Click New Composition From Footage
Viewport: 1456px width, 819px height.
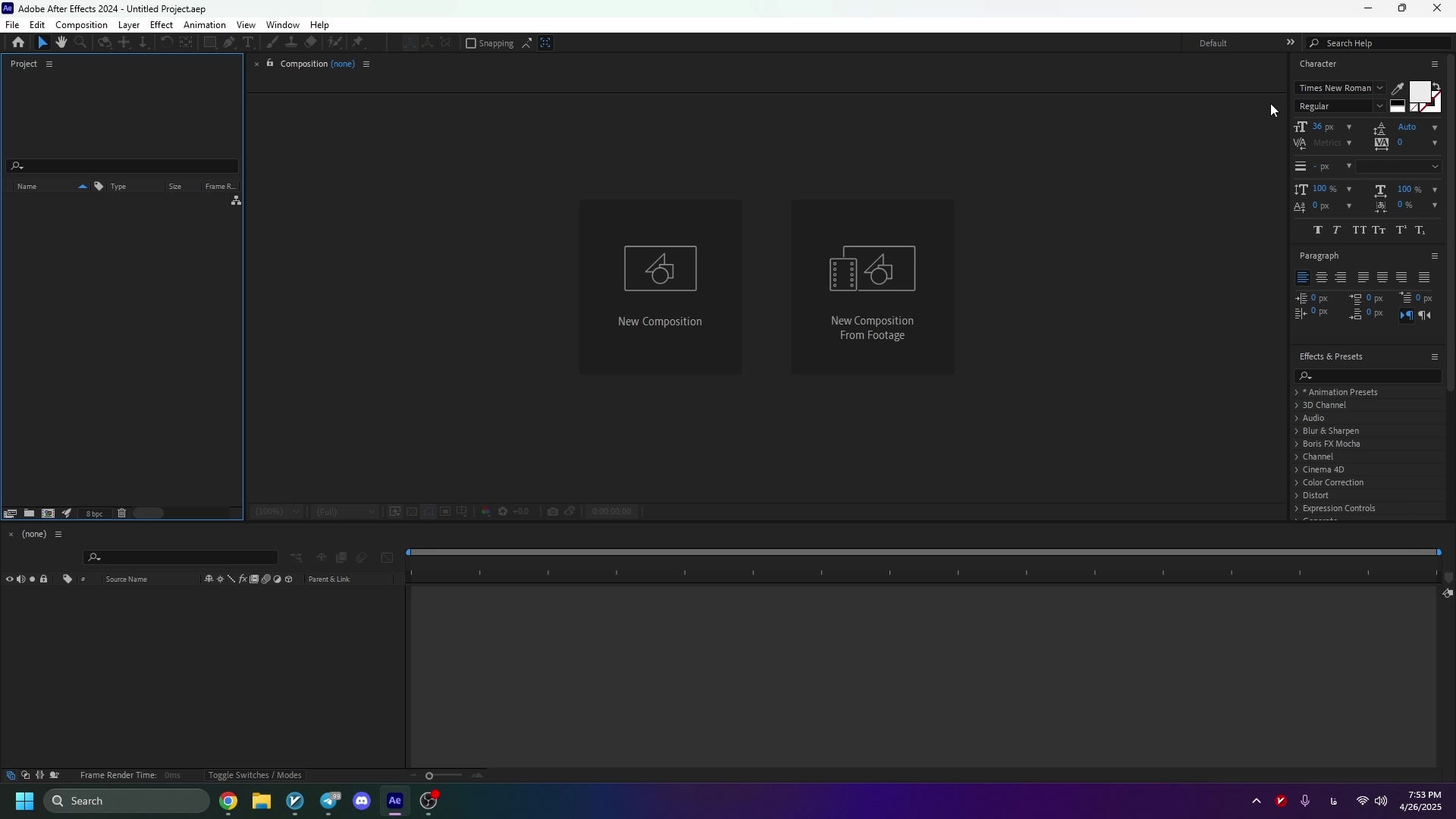(x=872, y=287)
